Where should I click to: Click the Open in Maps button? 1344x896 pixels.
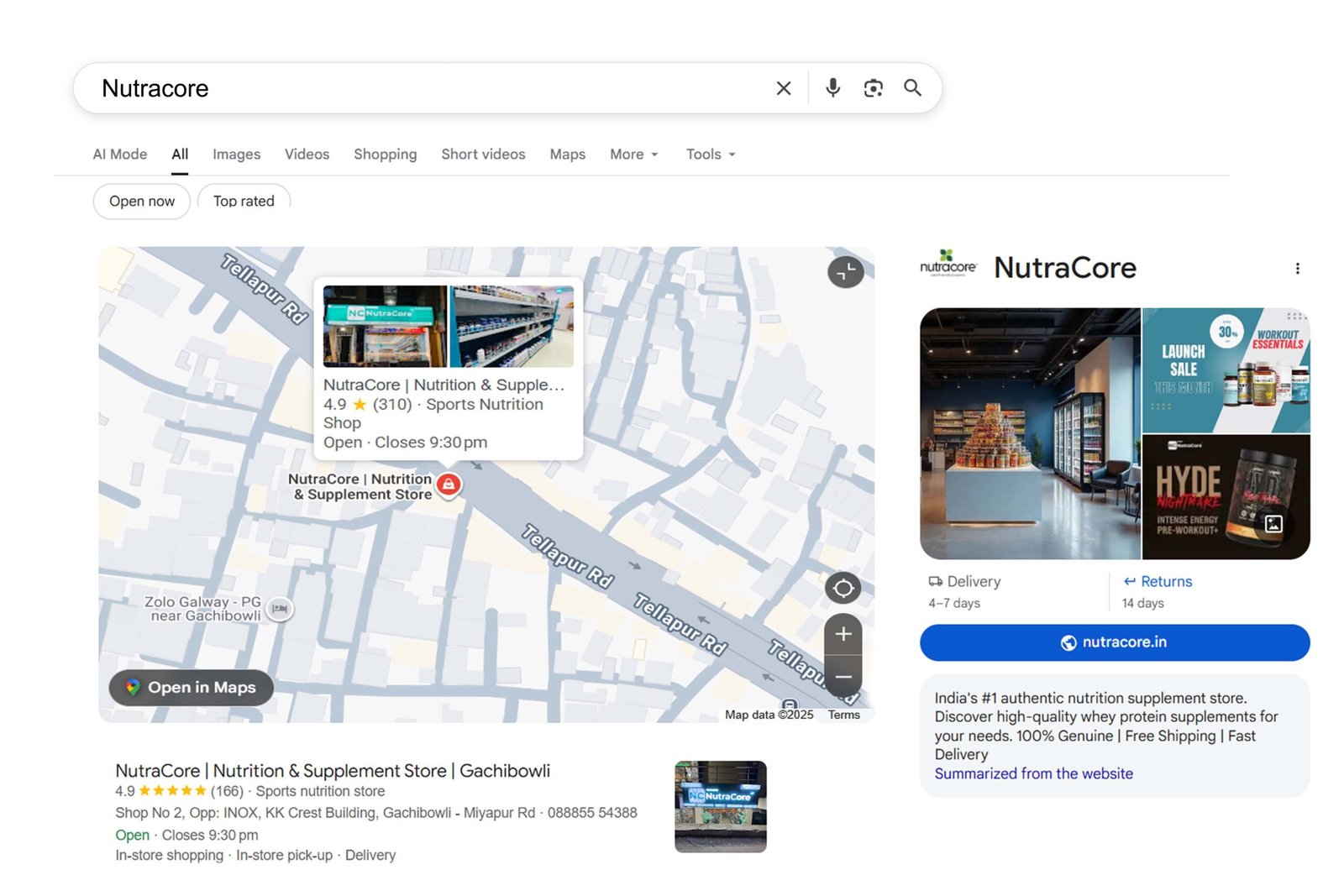(x=191, y=687)
